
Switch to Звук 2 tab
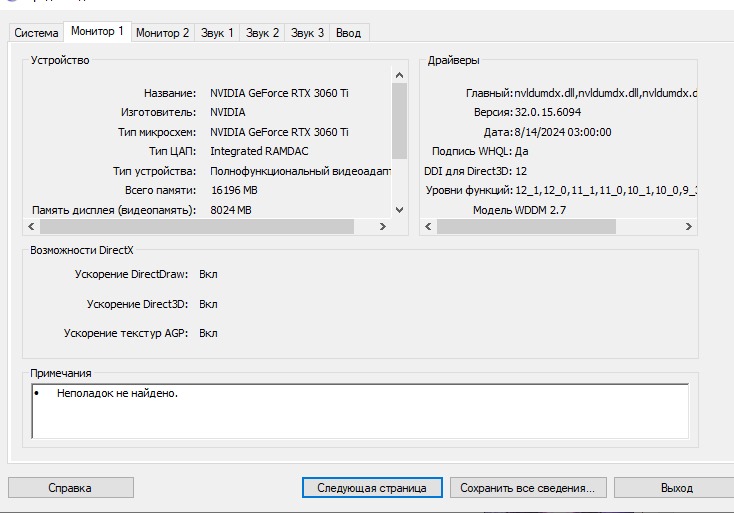tap(262, 33)
